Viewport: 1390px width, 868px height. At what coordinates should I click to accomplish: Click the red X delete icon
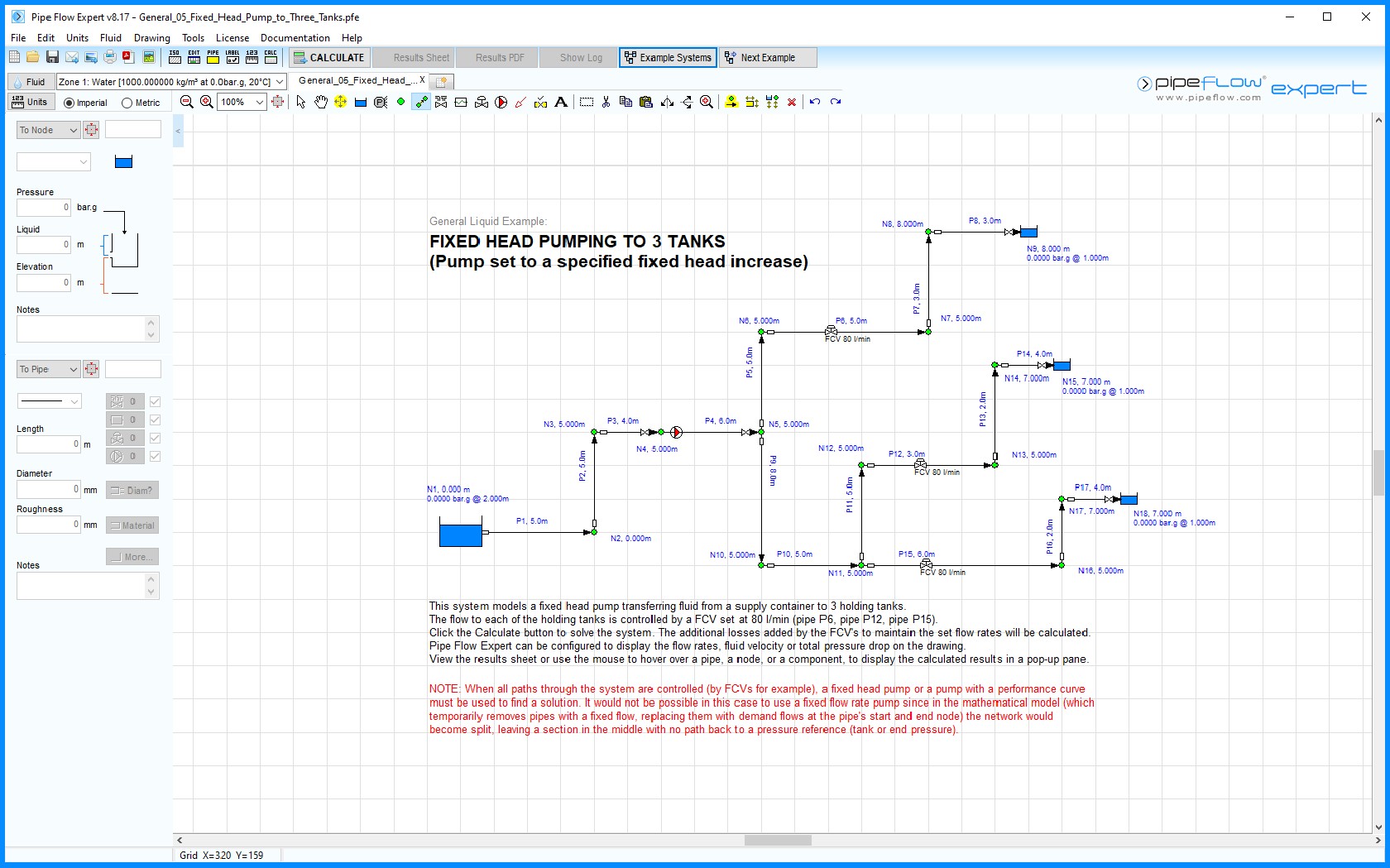[x=792, y=102]
